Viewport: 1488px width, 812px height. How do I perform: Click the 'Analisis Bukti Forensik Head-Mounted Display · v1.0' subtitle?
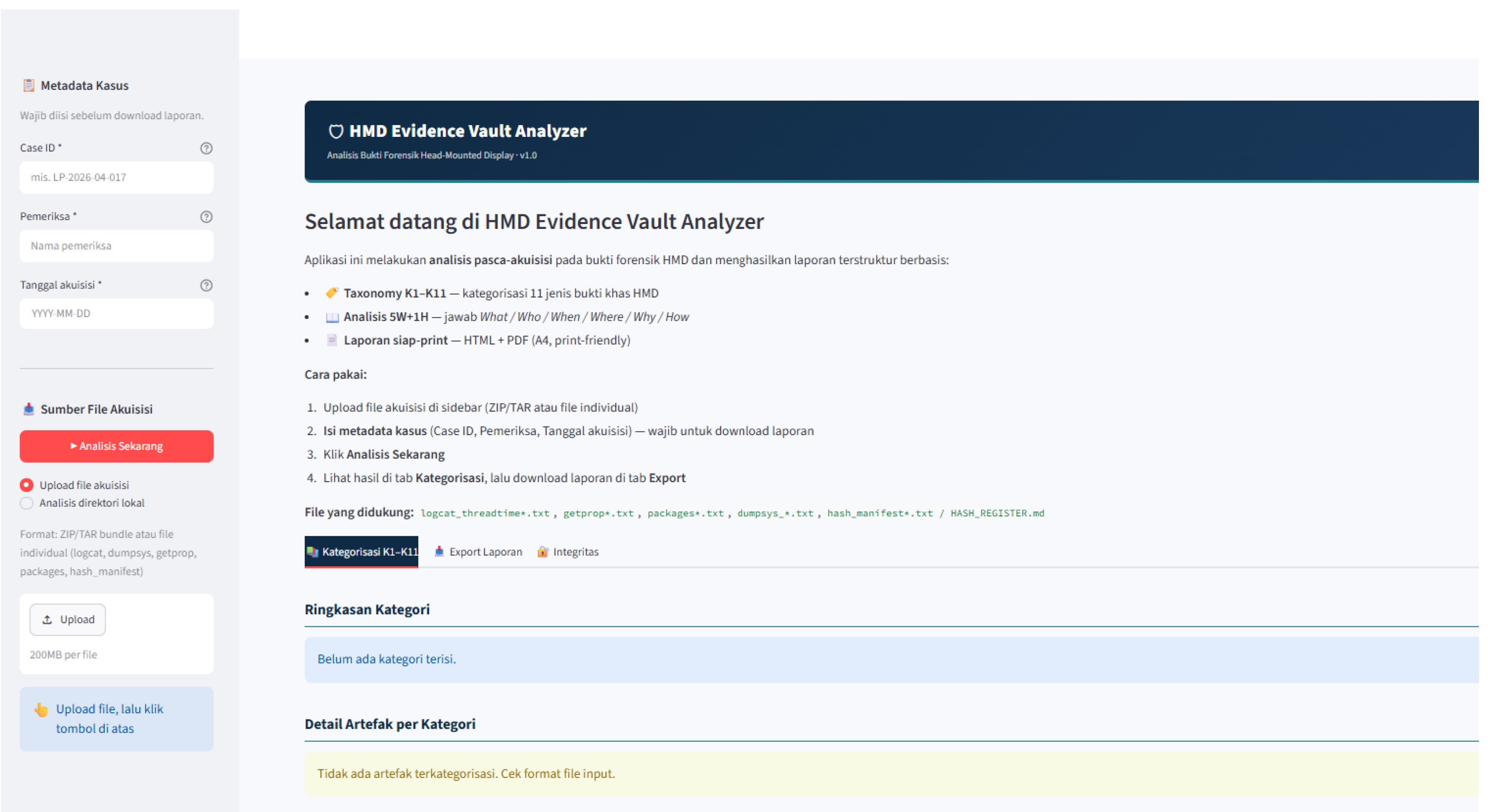coord(432,155)
